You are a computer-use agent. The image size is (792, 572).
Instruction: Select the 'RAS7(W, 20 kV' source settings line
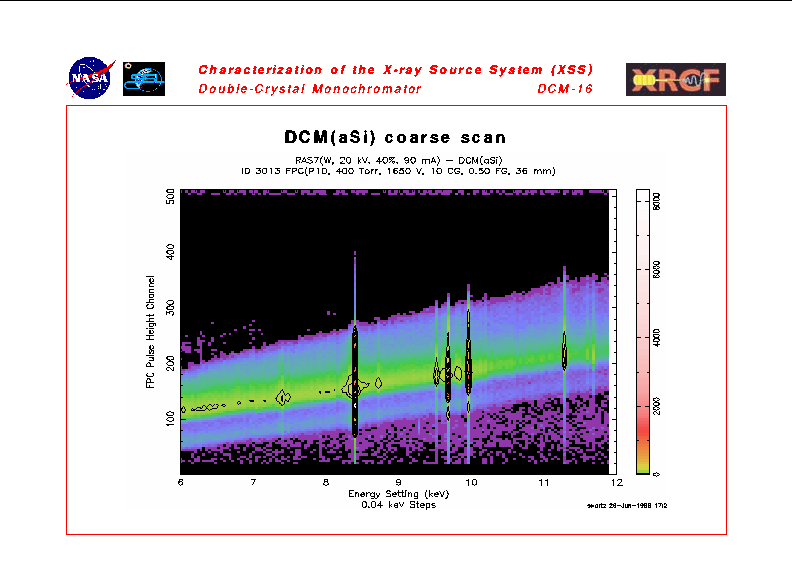tap(397, 160)
